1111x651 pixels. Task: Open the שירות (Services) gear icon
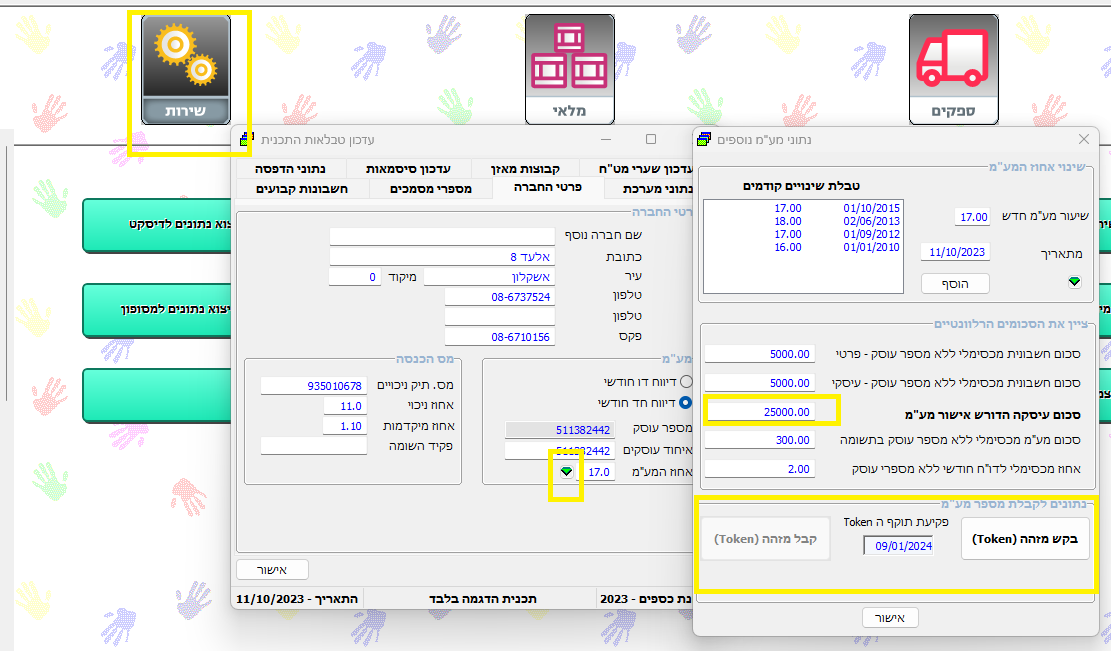point(186,68)
